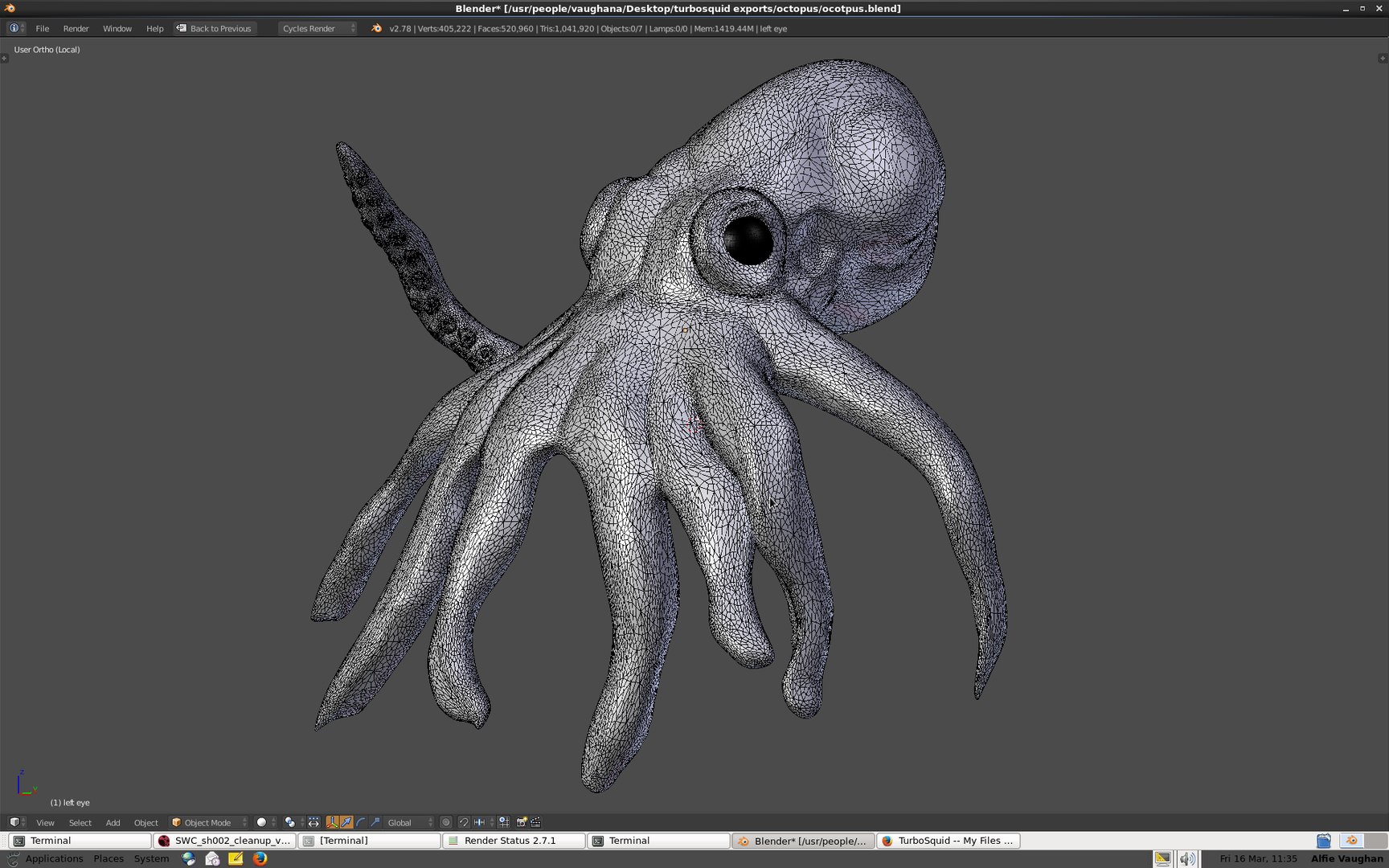The width and height of the screenshot is (1389, 868).
Task: Click the Blender workspace switcher thumbnail
Action: point(1351,841)
